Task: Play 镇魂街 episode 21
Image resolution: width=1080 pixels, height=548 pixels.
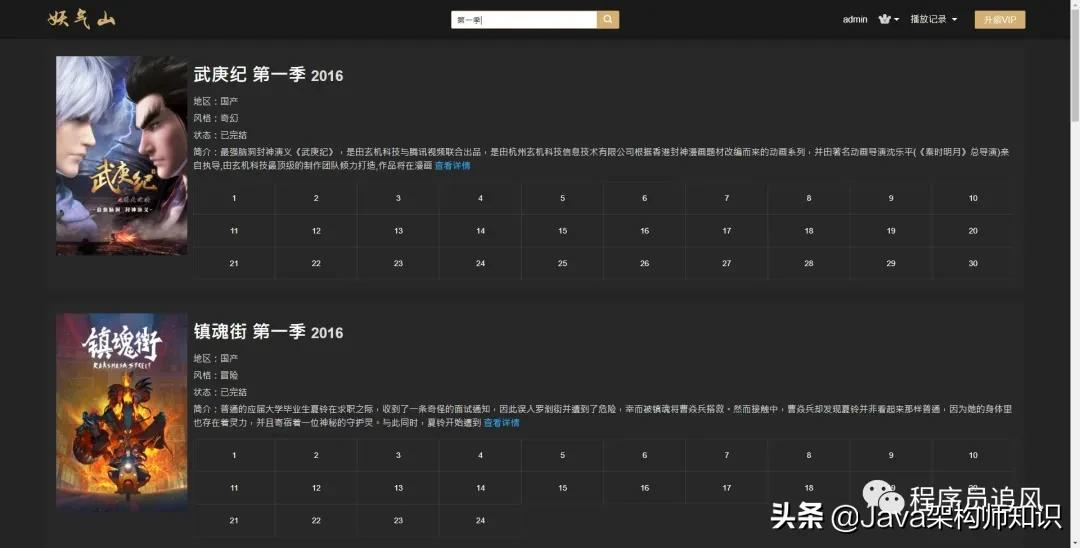Action: coord(234,520)
